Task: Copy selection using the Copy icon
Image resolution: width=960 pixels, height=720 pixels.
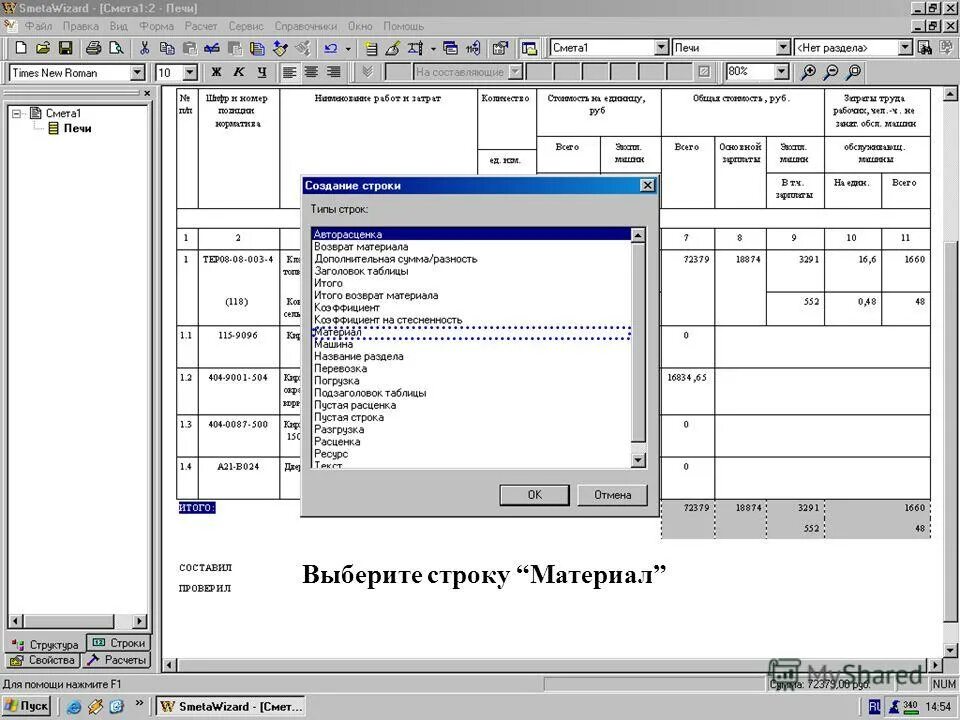Action: pyautogui.click(x=167, y=47)
